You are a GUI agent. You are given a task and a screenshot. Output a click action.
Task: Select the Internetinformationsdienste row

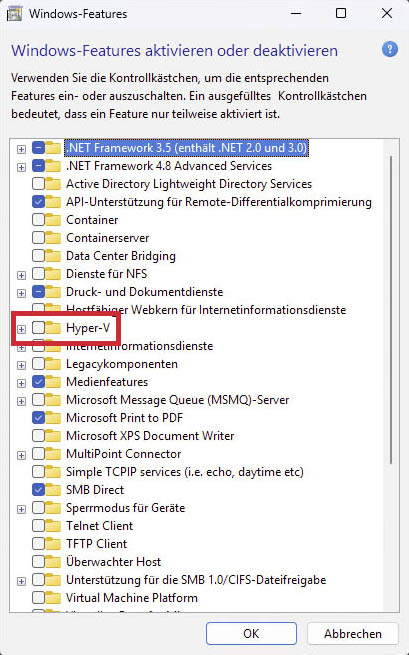click(140, 346)
